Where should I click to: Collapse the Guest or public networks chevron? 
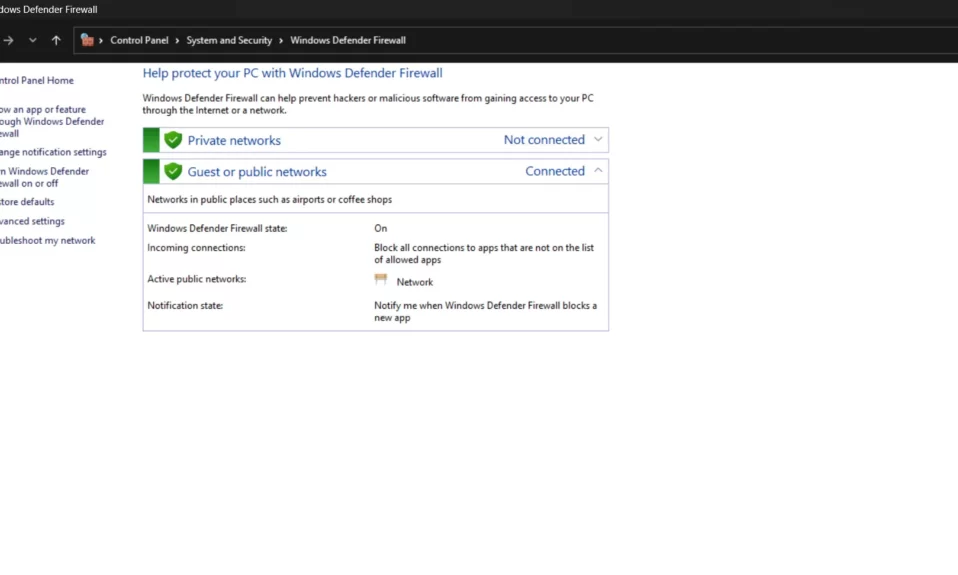598,170
